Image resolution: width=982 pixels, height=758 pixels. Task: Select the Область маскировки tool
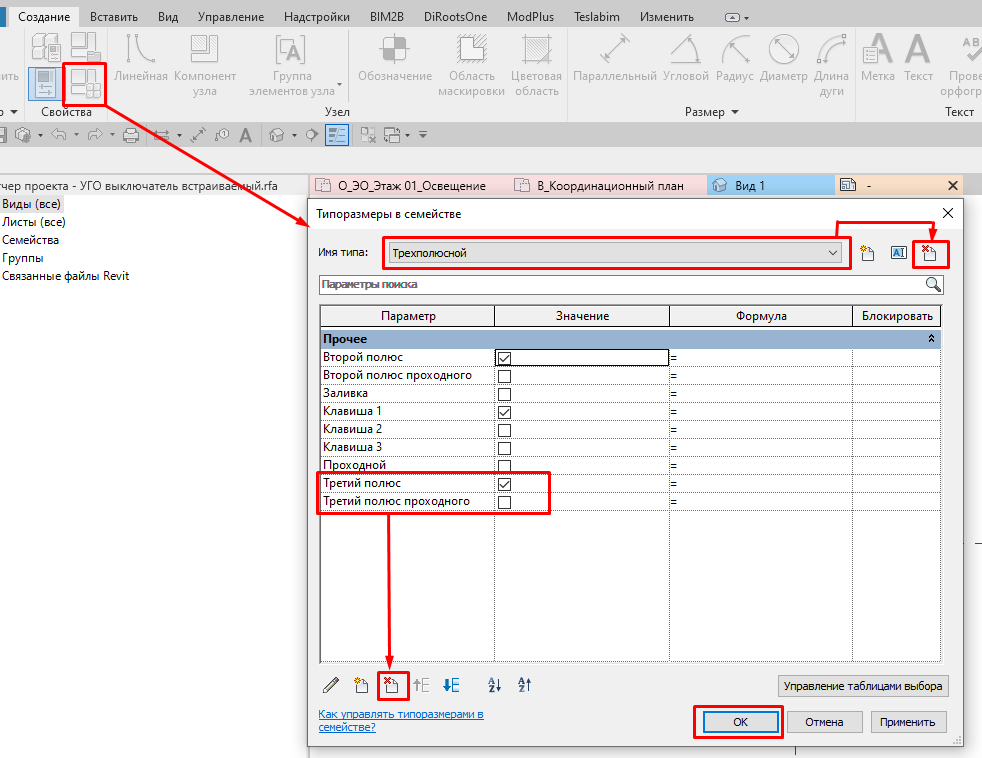(x=472, y=65)
